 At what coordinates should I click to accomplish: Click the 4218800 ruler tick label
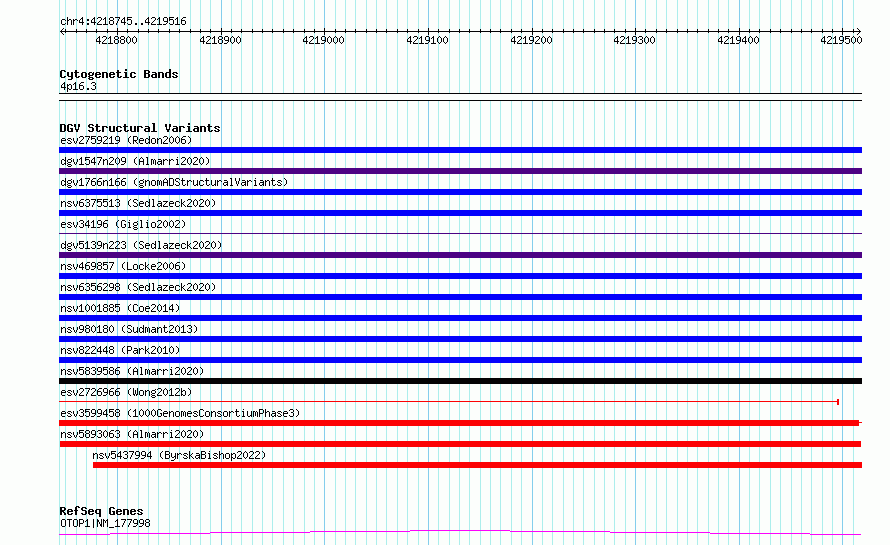tap(116, 40)
